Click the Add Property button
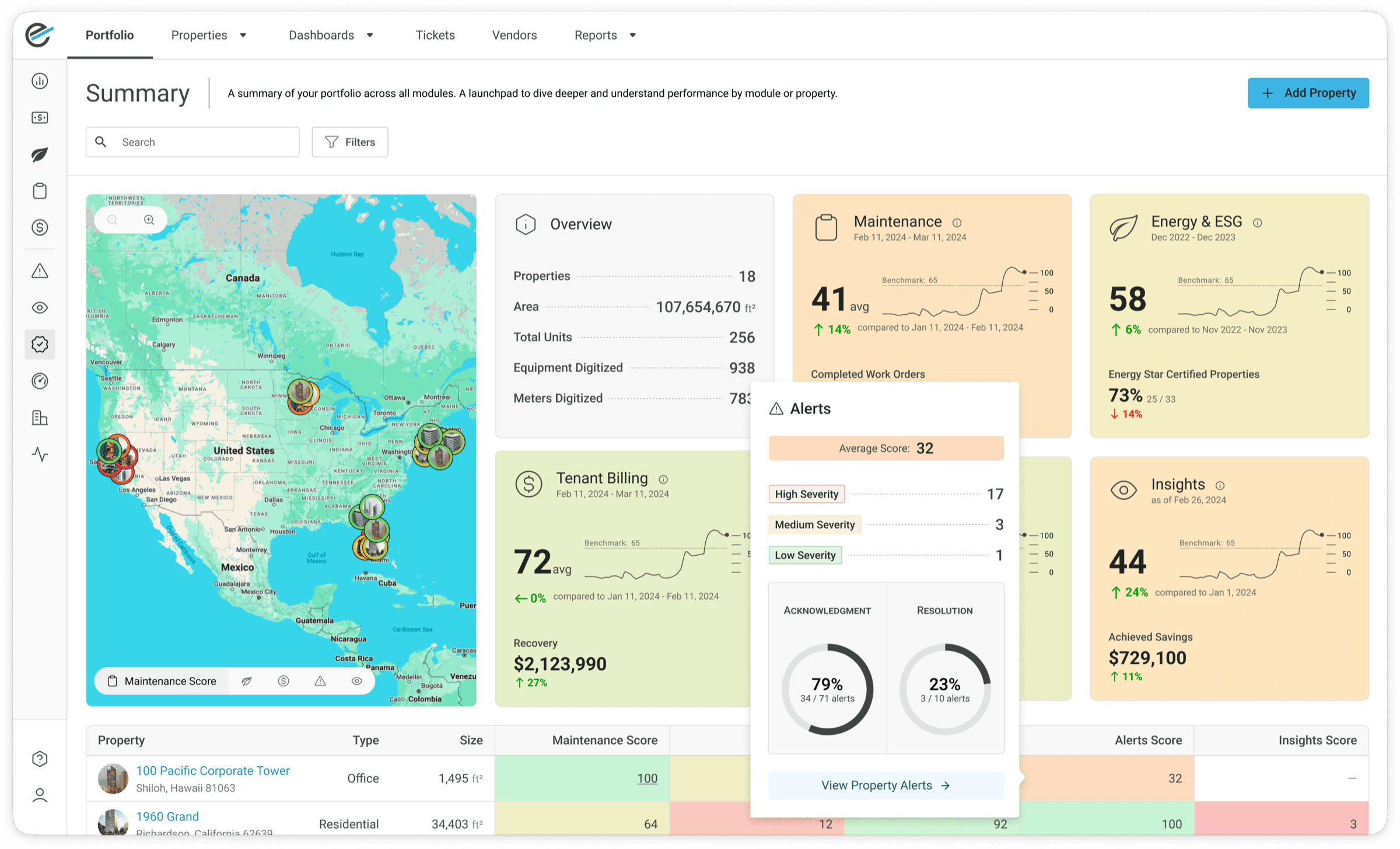The height and width of the screenshot is (849, 1400). point(1308,93)
